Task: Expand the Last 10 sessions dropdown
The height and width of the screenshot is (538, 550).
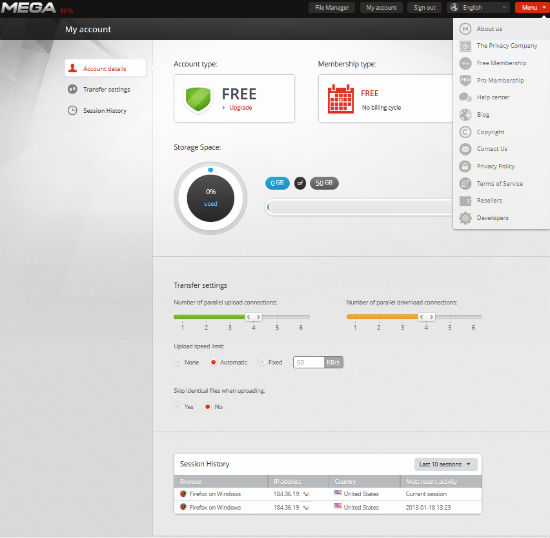Action: [445, 464]
